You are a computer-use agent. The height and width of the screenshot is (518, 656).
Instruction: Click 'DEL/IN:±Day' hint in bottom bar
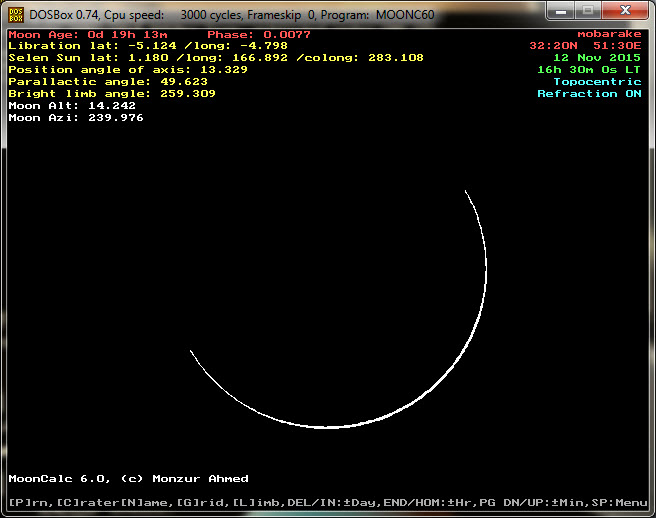click(x=331, y=503)
